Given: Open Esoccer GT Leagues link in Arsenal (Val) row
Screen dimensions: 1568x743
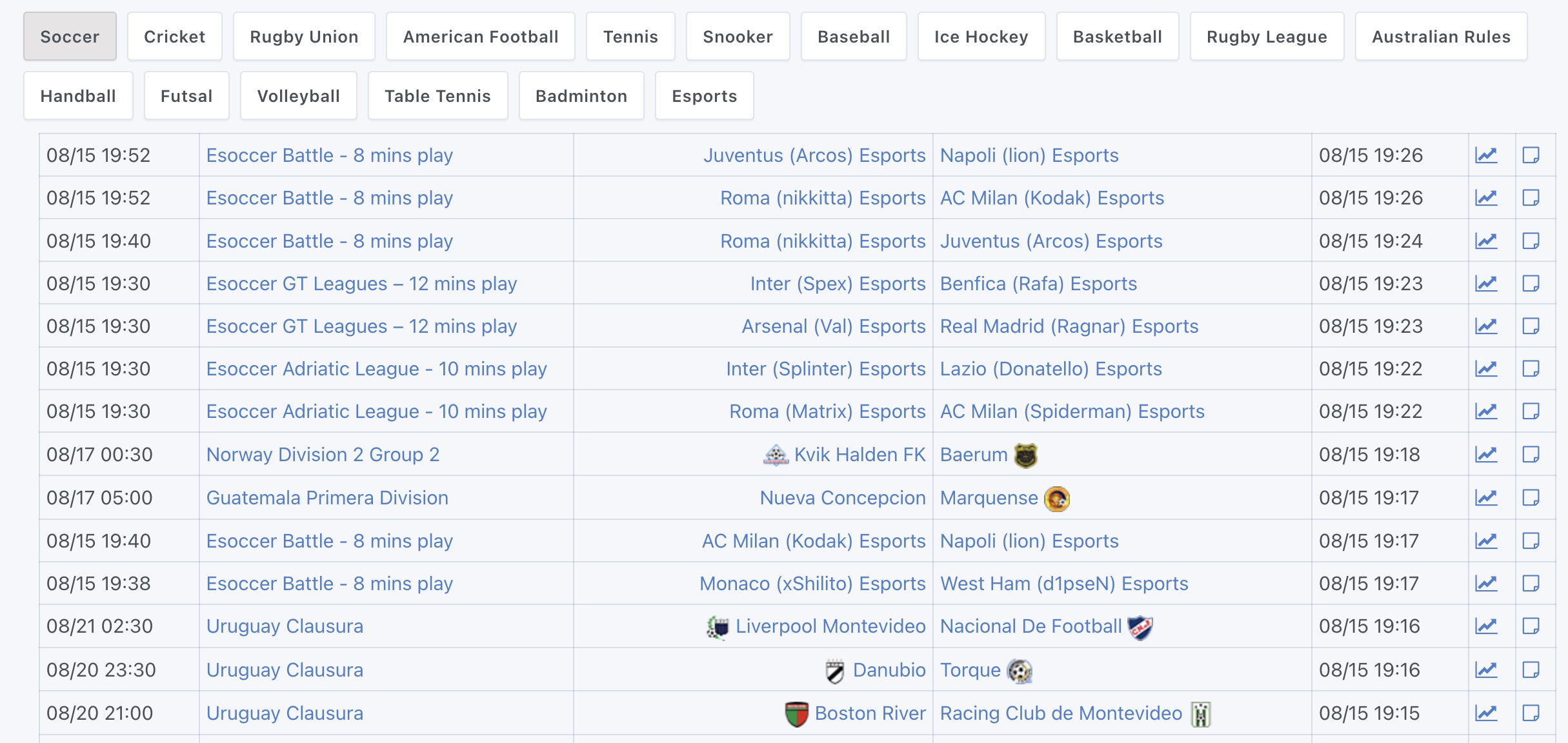Looking at the screenshot, I should click(361, 326).
